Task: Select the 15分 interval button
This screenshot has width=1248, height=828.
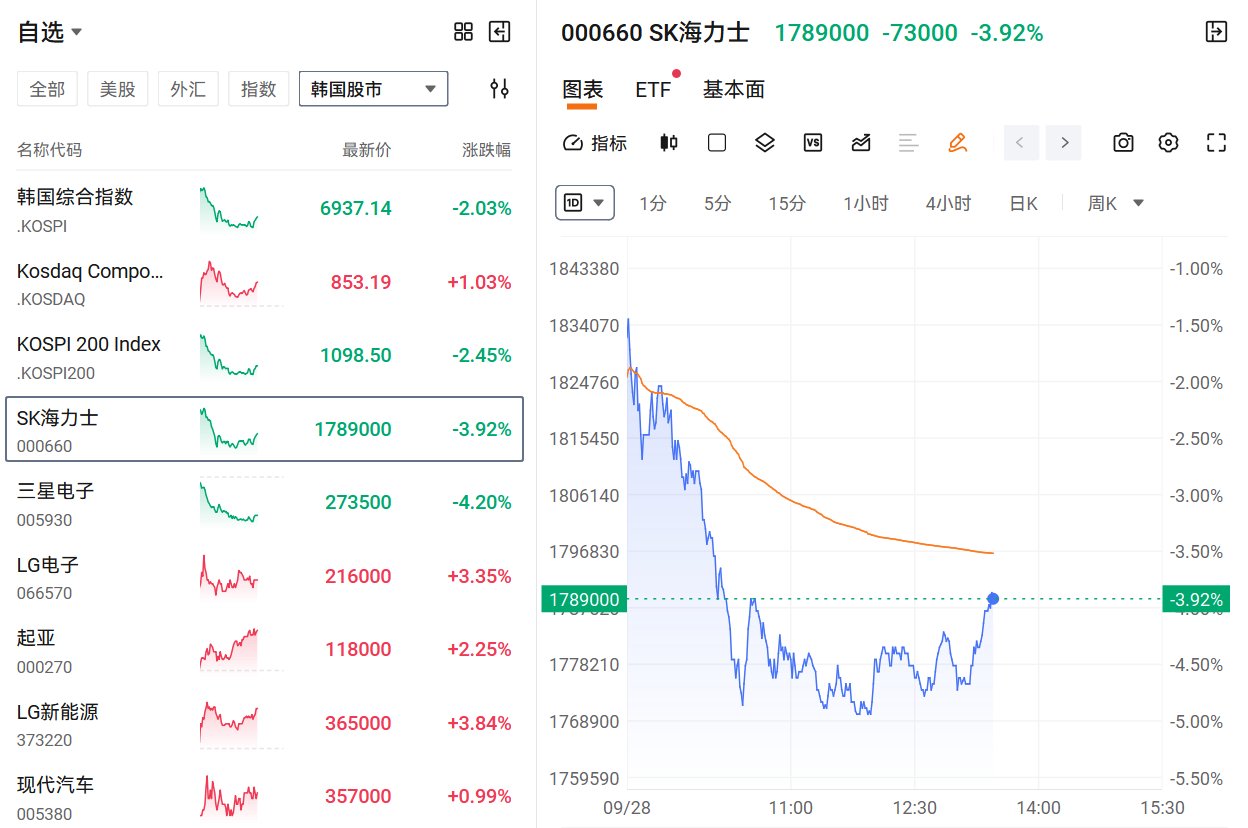Action: click(x=787, y=204)
